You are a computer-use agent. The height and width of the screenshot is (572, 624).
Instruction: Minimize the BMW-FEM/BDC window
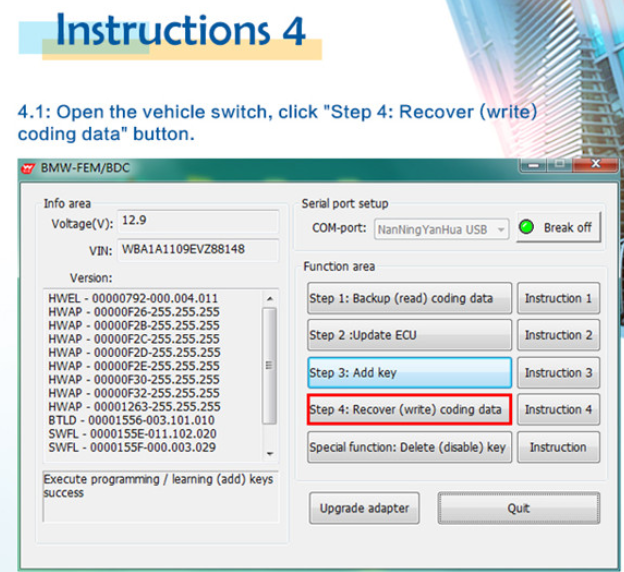533,164
